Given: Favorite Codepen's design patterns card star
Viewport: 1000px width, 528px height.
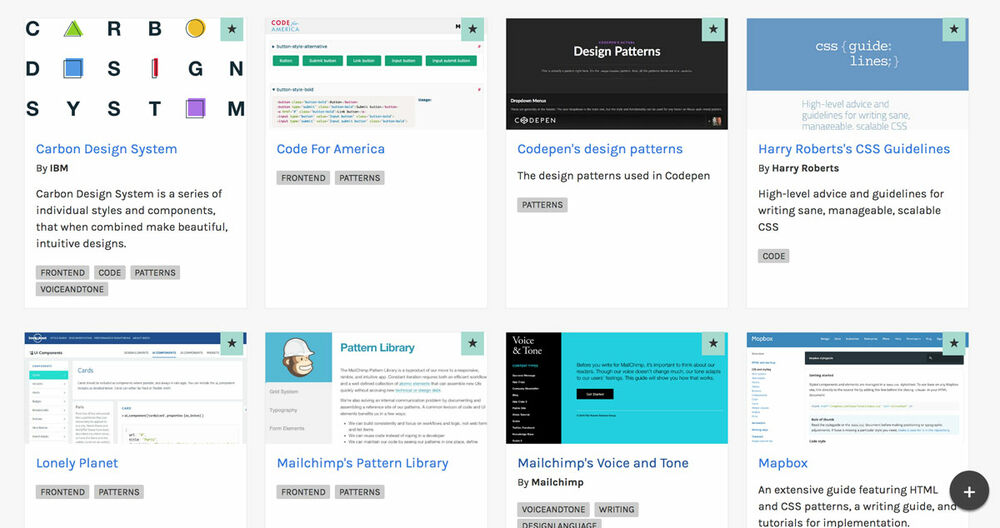Looking at the screenshot, I should (x=713, y=29).
